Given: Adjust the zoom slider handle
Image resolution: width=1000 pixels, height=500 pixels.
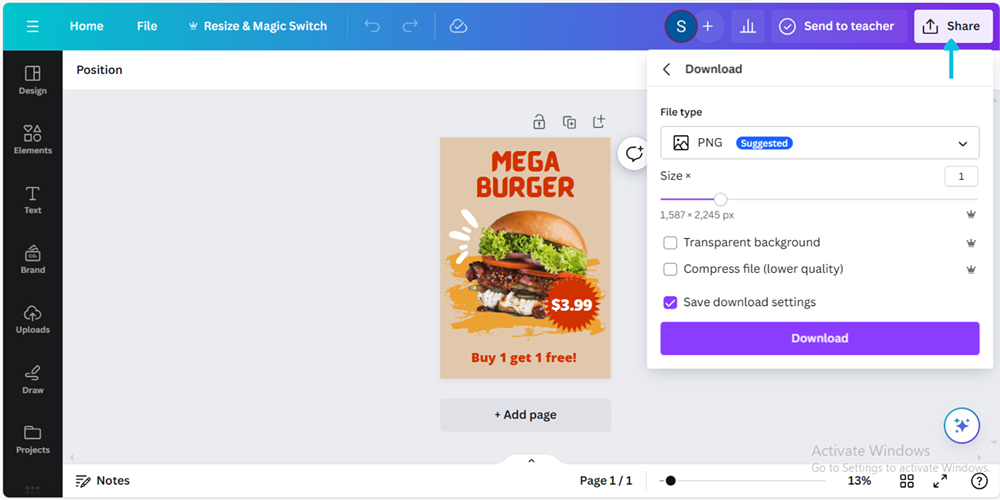Looking at the screenshot, I should tap(670, 481).
